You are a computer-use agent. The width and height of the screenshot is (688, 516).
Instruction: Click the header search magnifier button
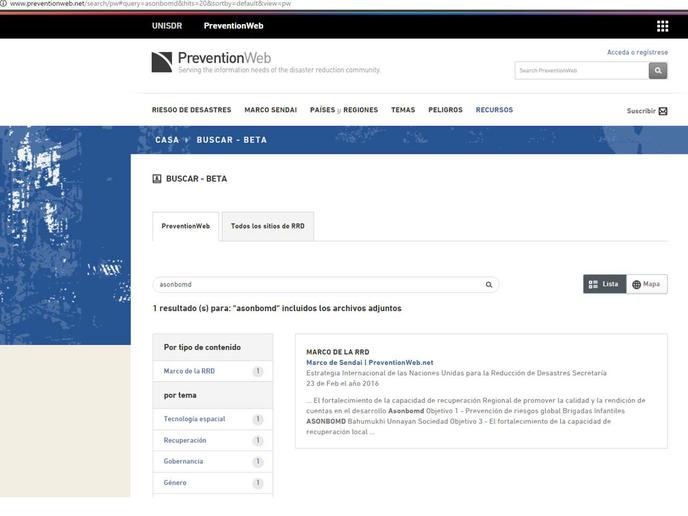point(658,71)
